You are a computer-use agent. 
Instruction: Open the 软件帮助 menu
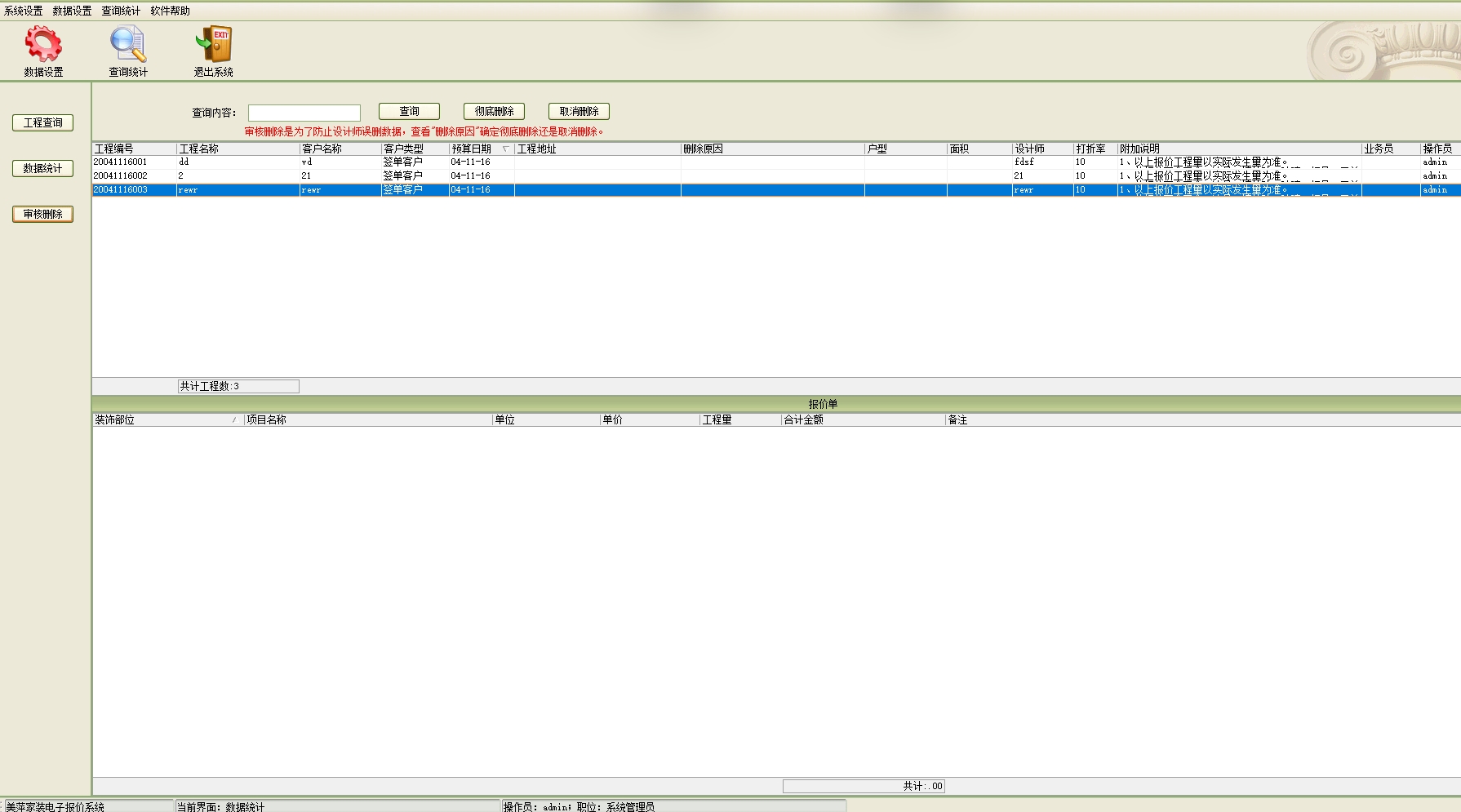click(170, 11)
